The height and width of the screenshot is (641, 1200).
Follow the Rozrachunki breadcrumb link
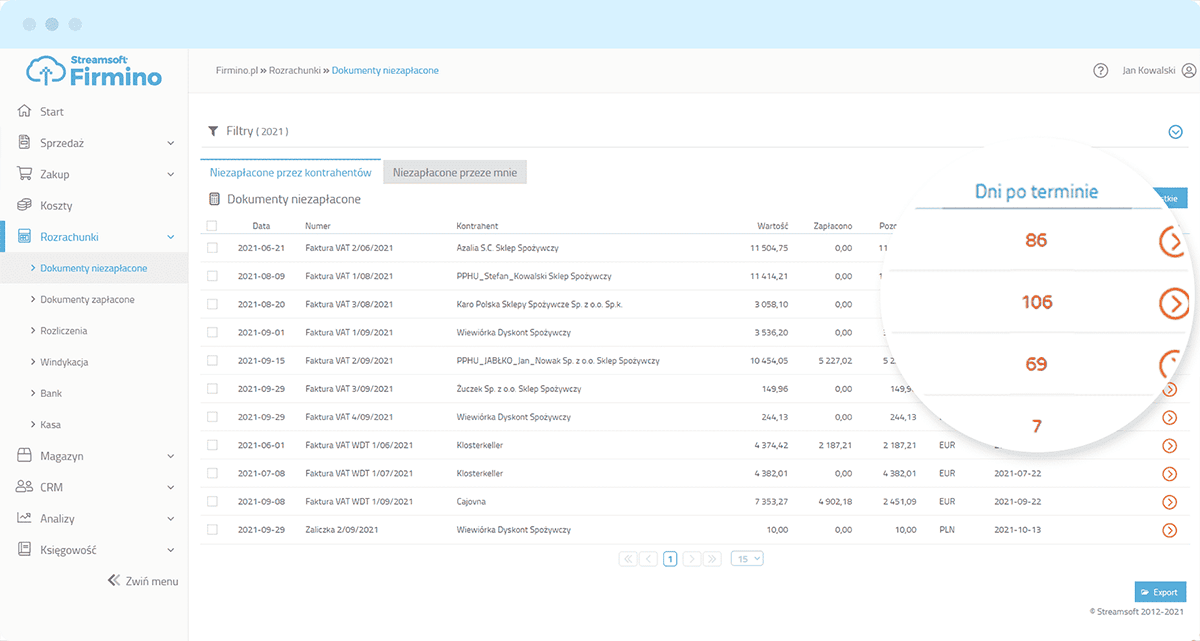(295, 71)
